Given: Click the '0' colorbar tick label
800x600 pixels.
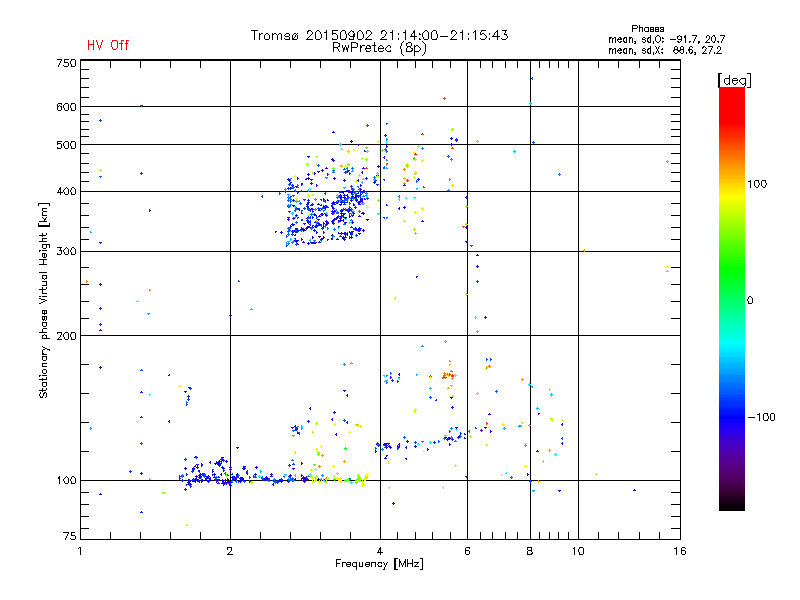Looking at the screenshot, I should (750, 301).
